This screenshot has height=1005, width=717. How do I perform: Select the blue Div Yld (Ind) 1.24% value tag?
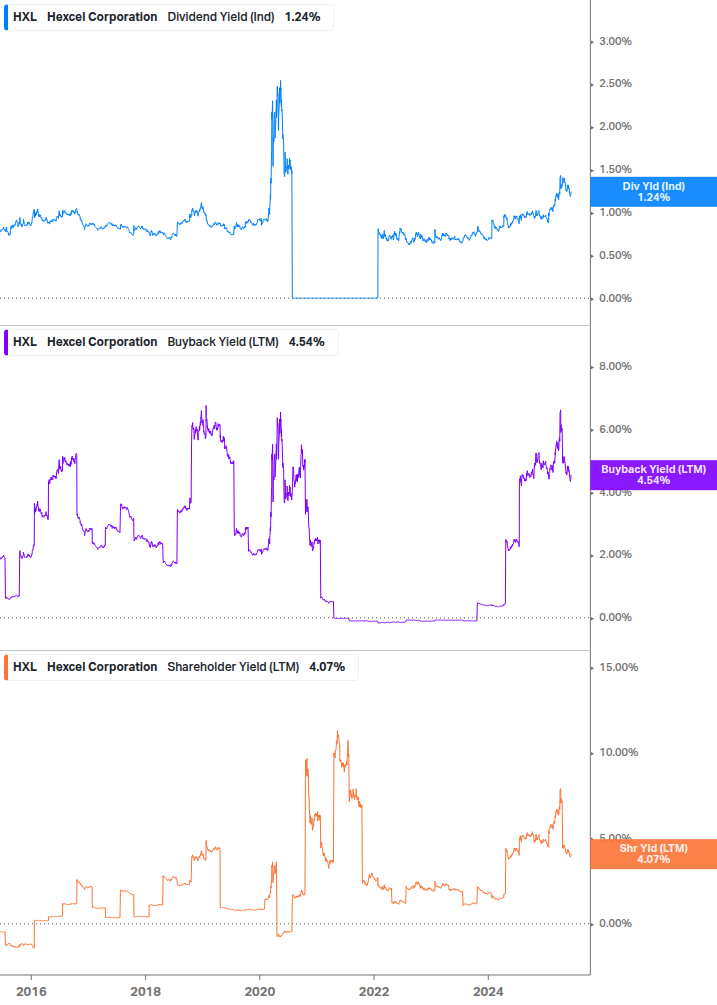tap(653, 192)
